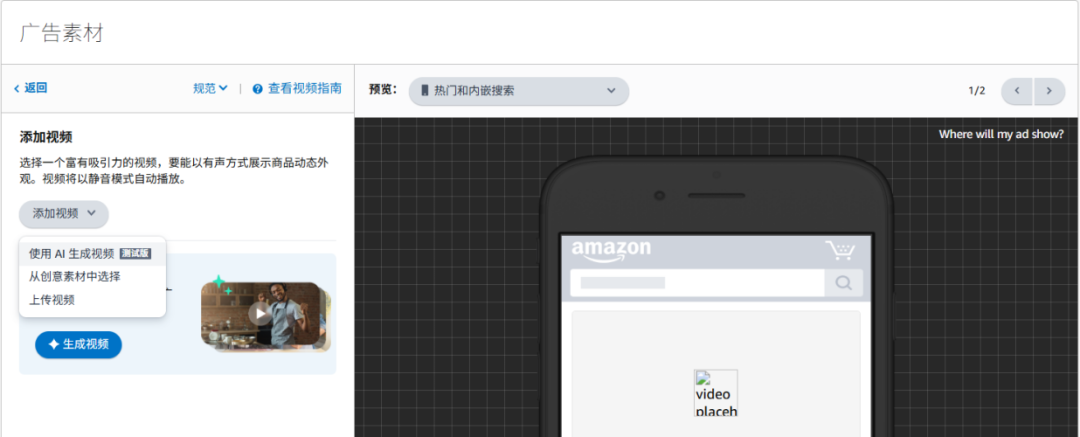Viewport: 1080px width, 437px height.
Task: Expand the 规范 dropdown
Action: (x=210, y=88)
